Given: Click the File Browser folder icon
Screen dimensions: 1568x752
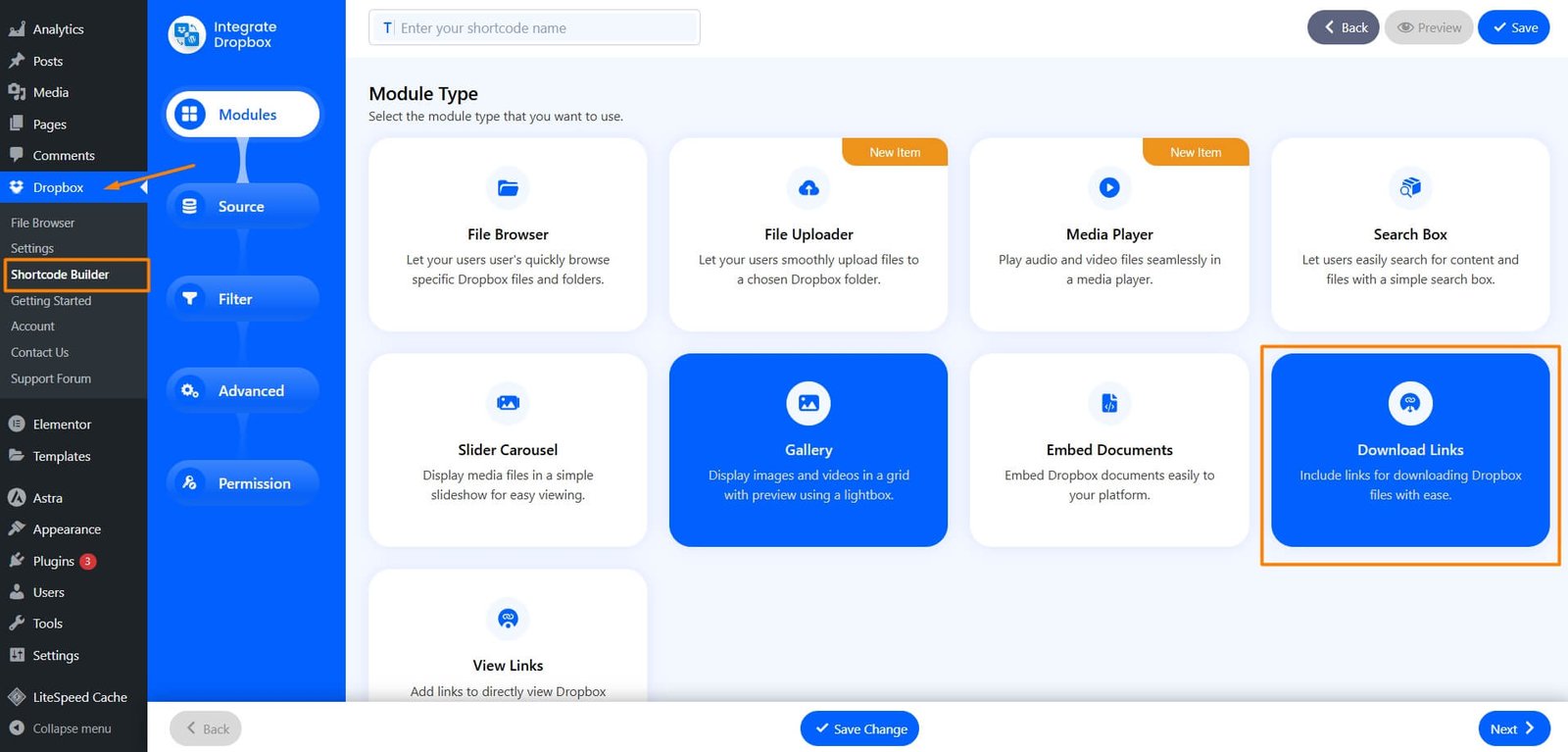Looking at the screenshot, I should coord(508,188).
